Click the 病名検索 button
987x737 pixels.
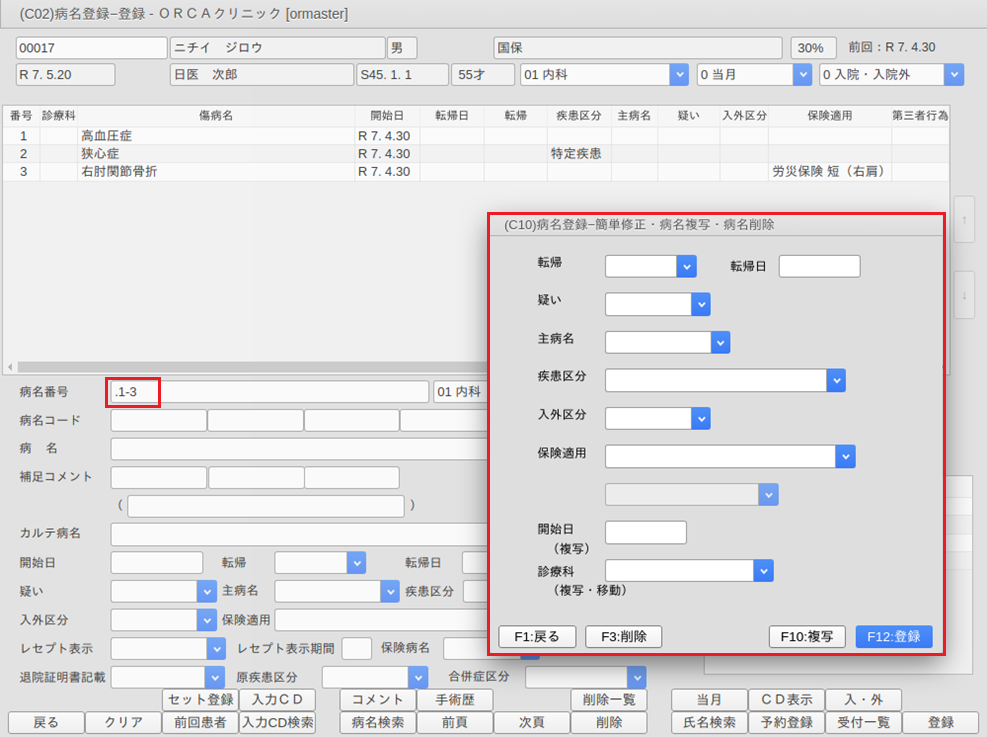377,723
